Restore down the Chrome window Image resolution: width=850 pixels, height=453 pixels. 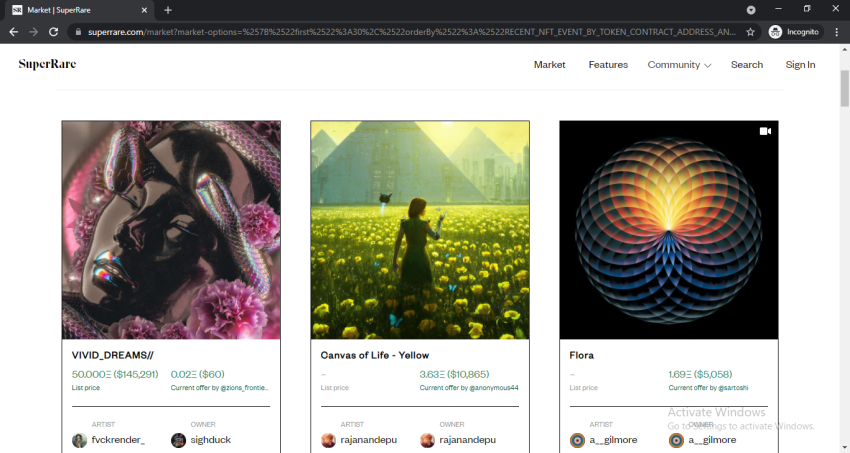click(x=807, y=9)
